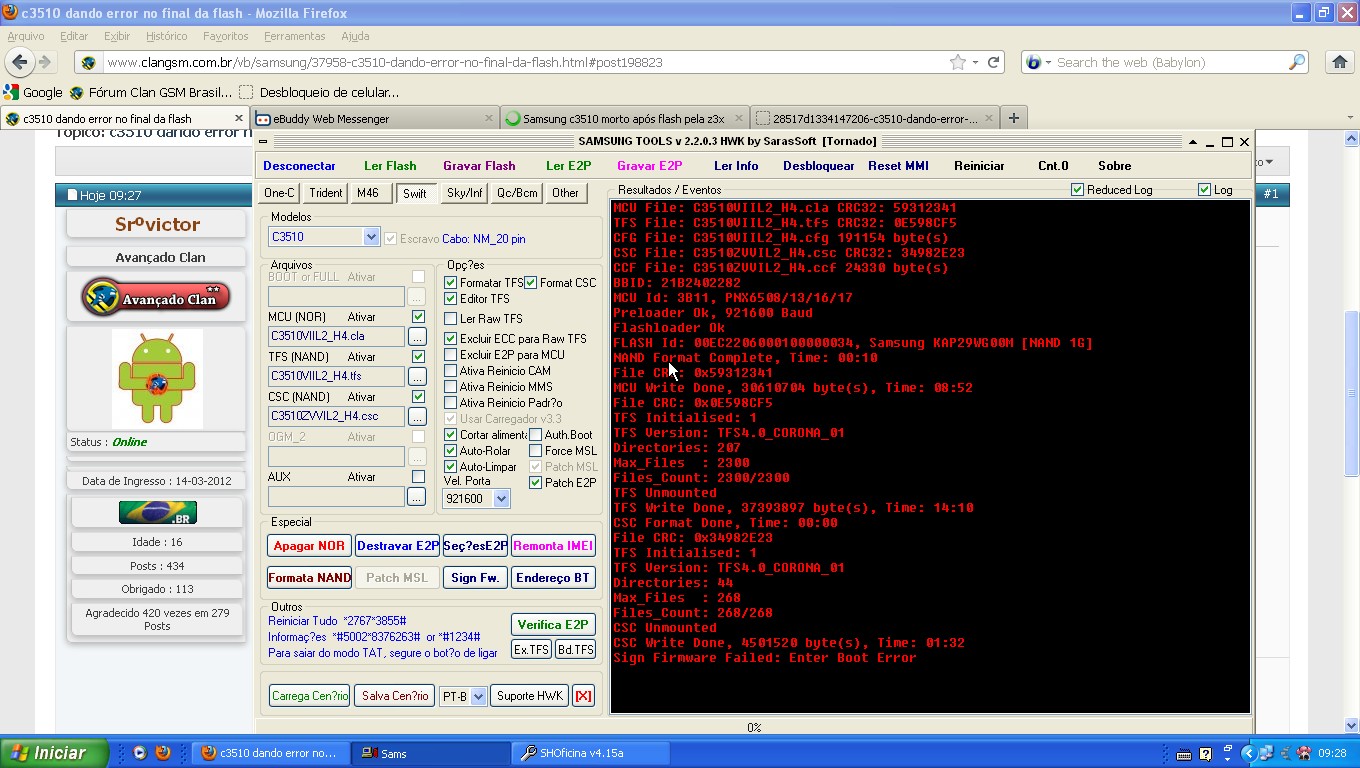Switch to eBuddy Web Messenger tab
This screenshot has width=1360, height=768.
click(374, 118)
